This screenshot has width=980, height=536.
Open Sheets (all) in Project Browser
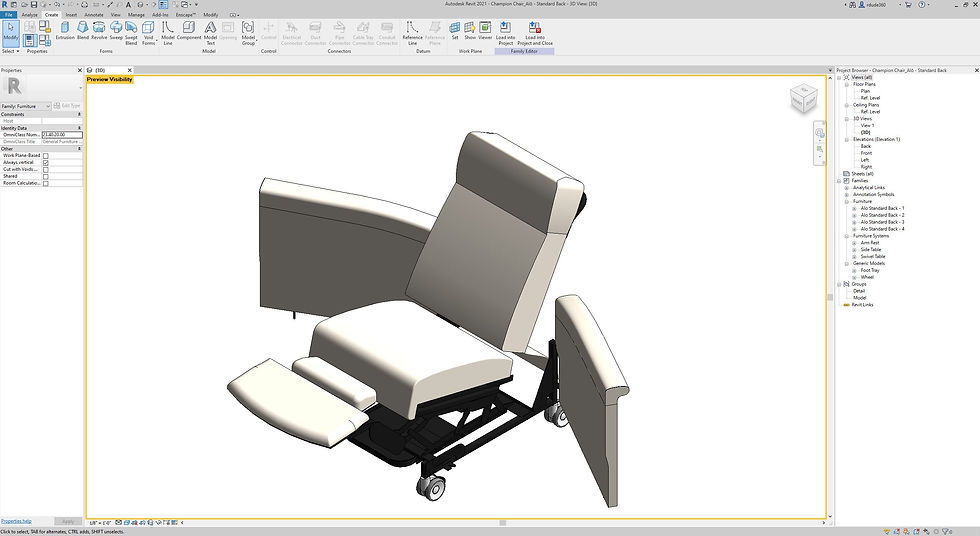point(862,174)
